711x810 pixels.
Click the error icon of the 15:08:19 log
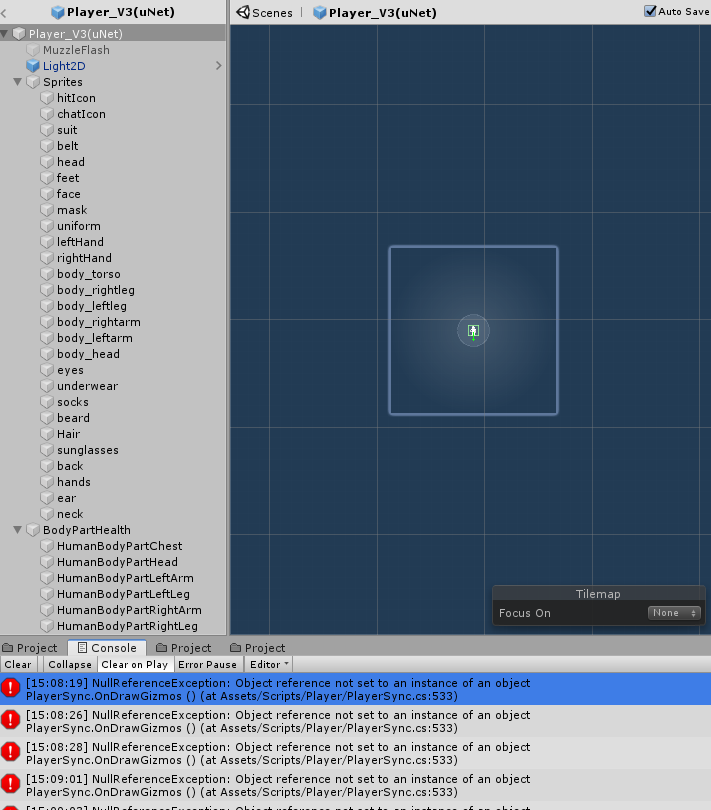[x=10, y=688]
